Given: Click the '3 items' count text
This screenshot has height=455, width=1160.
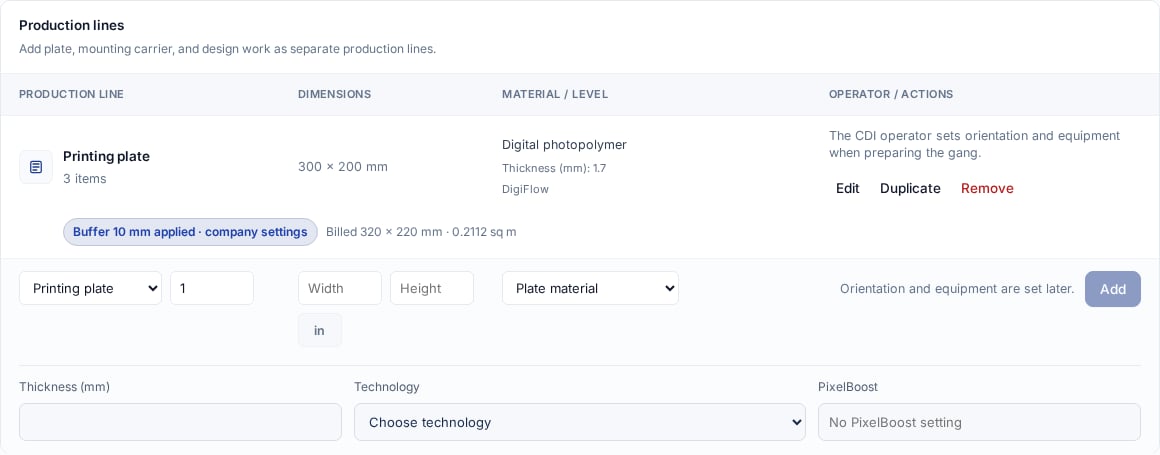Looking at the screenshot, I should [x=84, y=179].
